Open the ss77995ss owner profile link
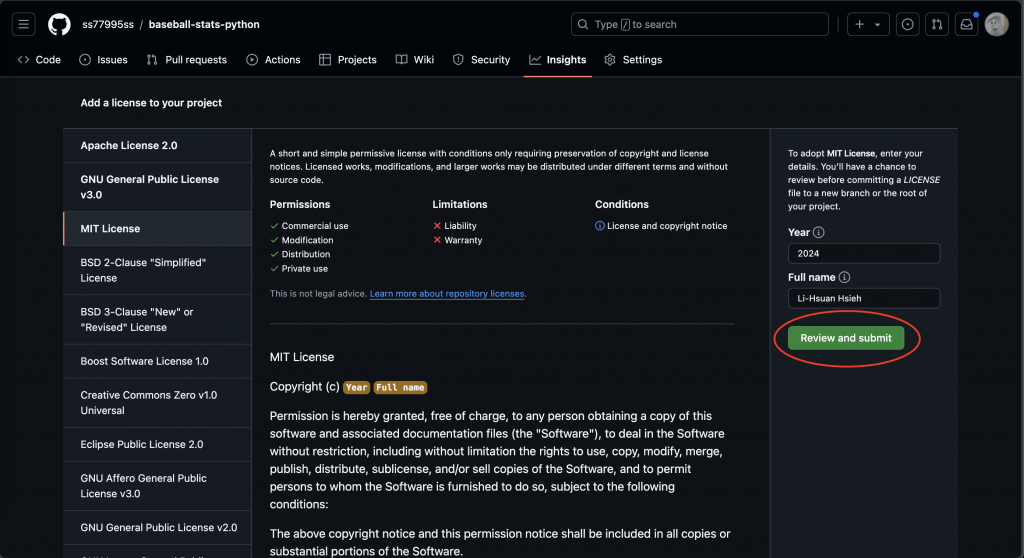Screen dimensions: 1024x558 coord(108,24)
